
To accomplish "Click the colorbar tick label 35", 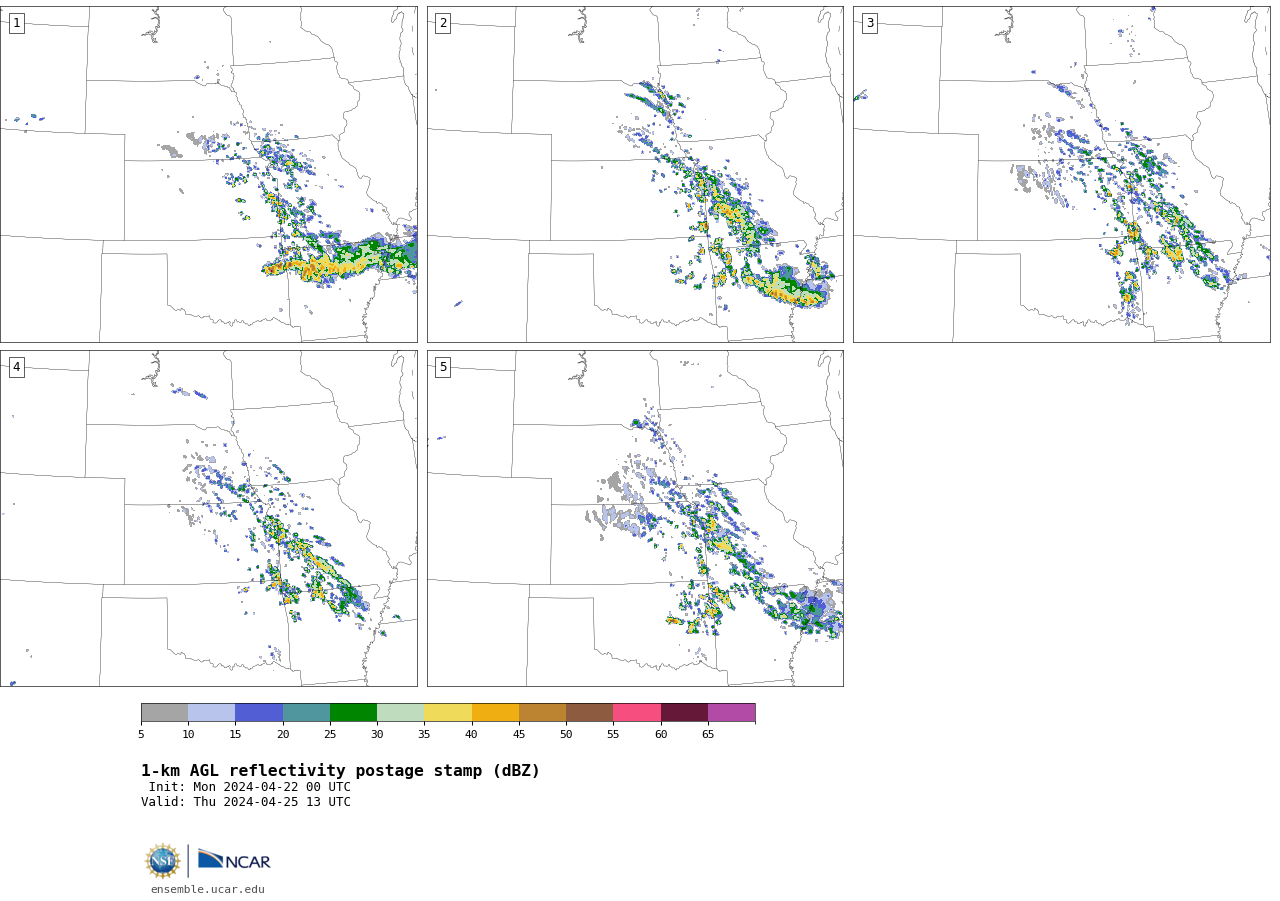I will pyautogui.click(x=424, y=735).
